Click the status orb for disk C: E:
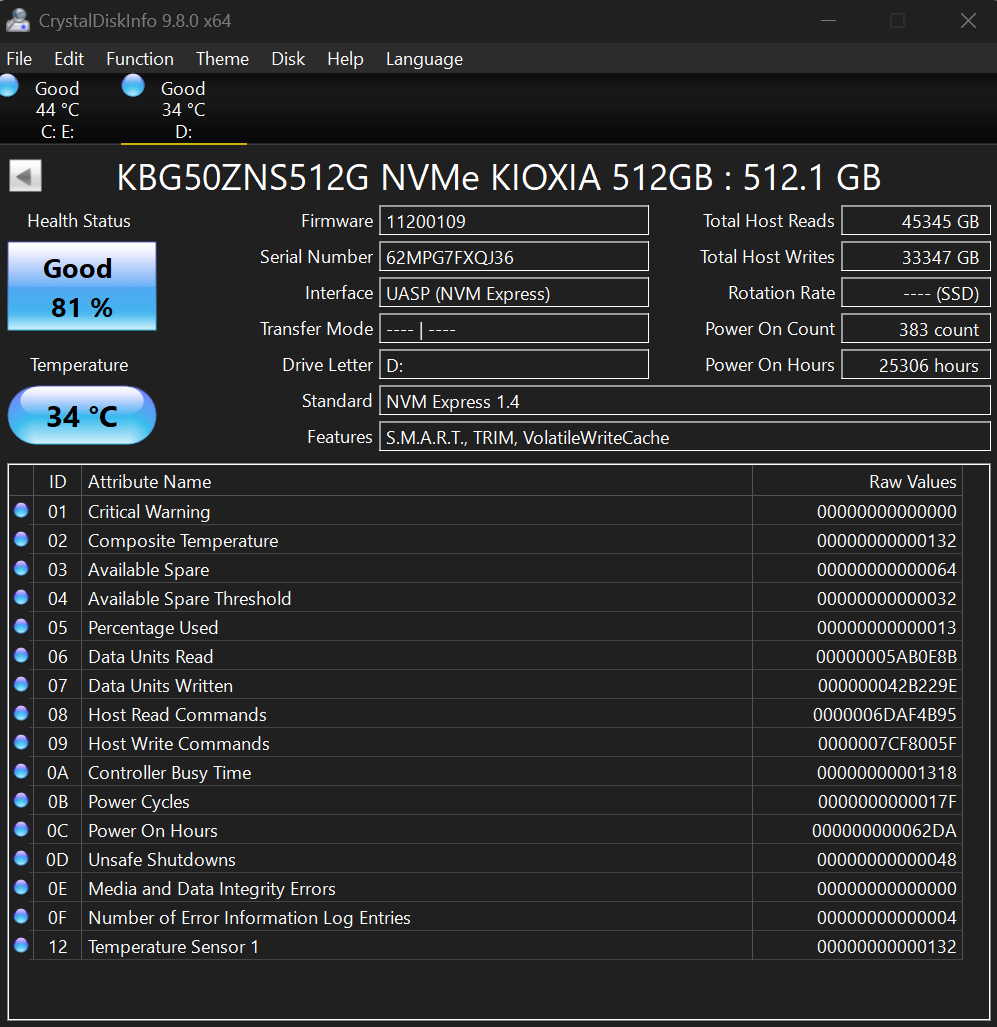 [x=9, y=86]
